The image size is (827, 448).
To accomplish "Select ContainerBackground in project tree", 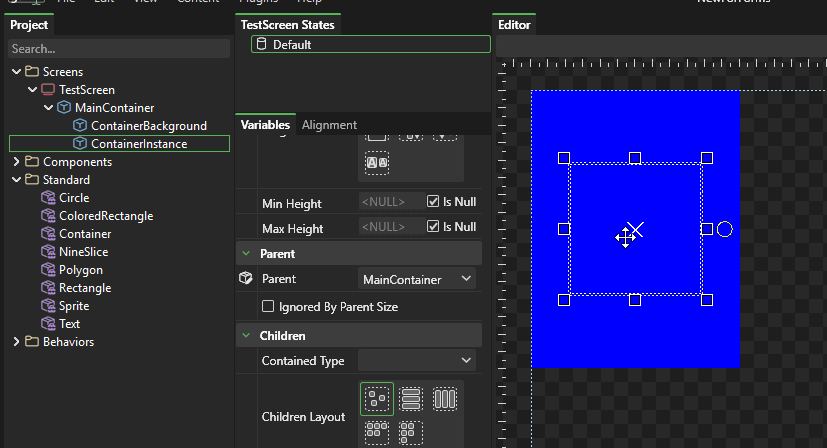I will click(x=148, y=126).
